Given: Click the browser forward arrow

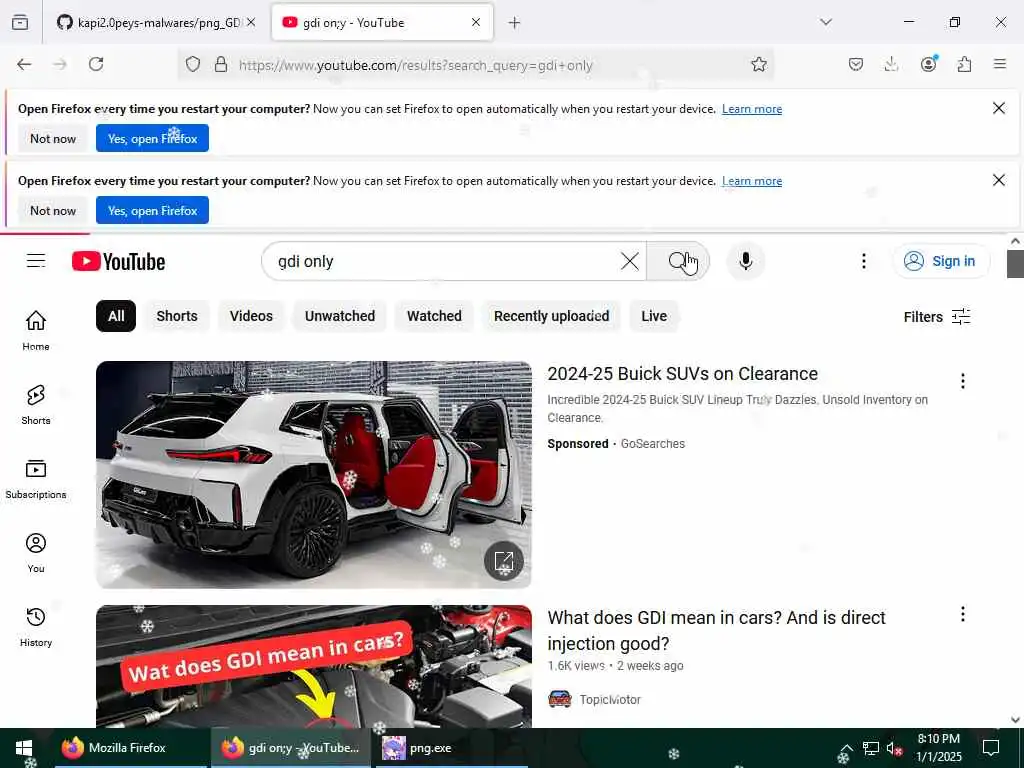Looking at the screenshot, I should coord(60,64).
